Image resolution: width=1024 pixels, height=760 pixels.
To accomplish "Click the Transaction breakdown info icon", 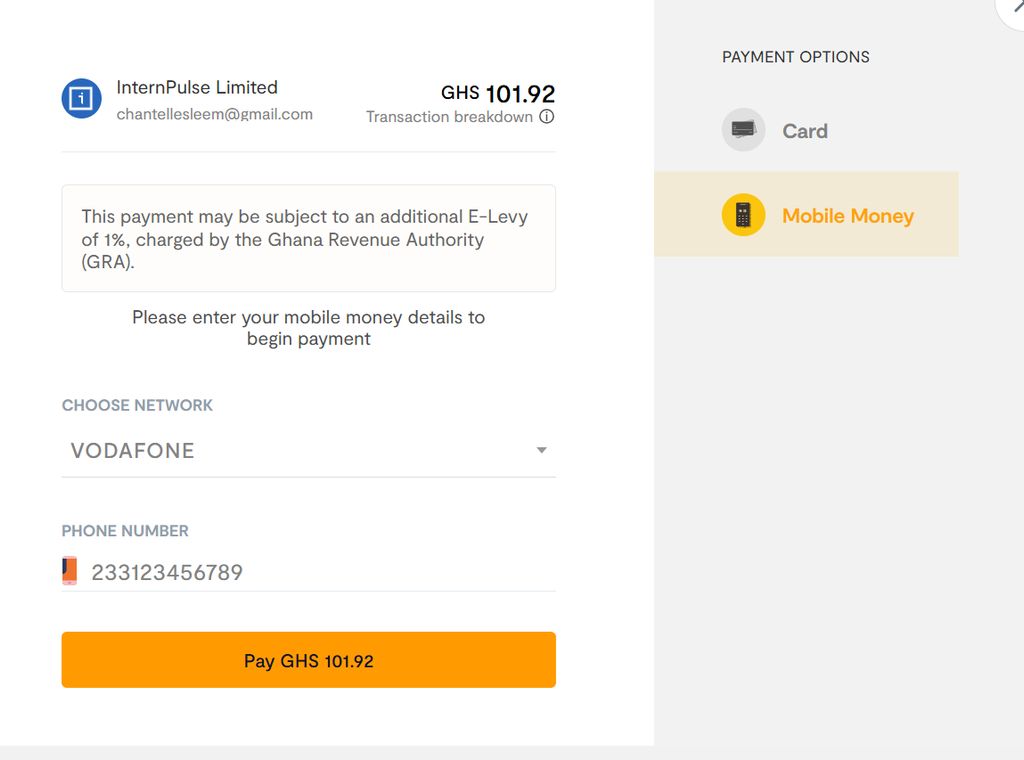I will (x=547, y=117).
